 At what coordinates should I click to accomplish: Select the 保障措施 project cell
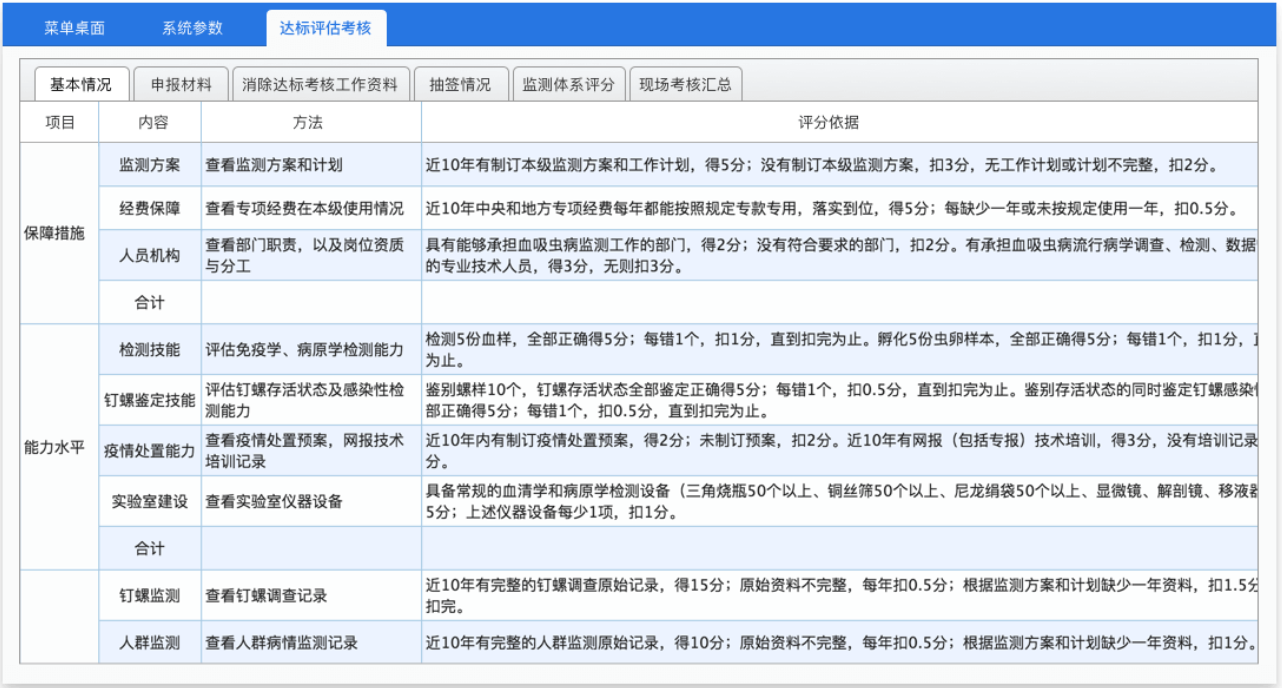[x=60, y=233]
